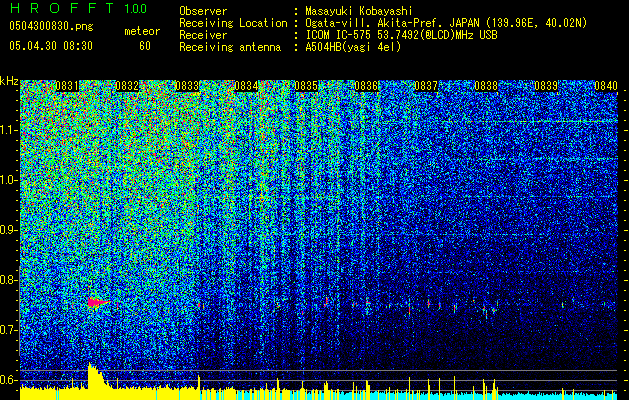Click the Receiving Location label

click(x=233, y=23)
